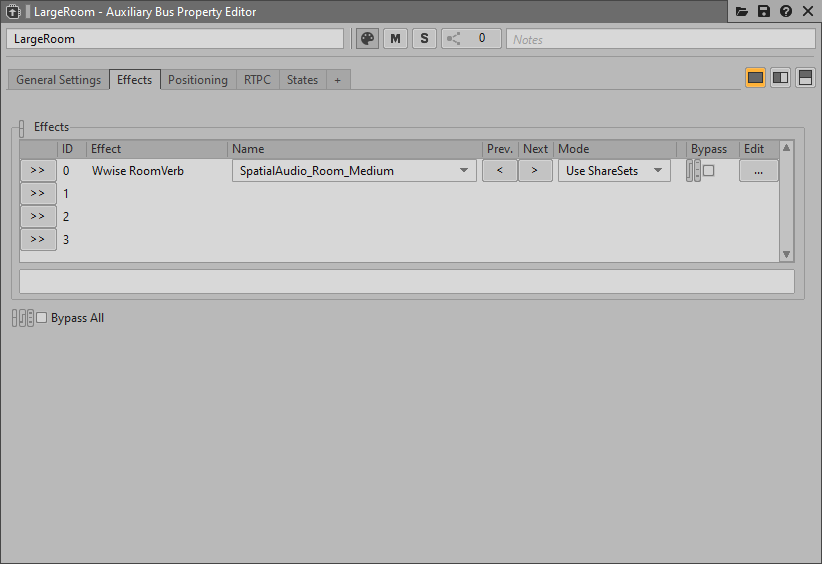The width and height of the screenshot is (822, 564).
Task: Solo the LargeRoom bus
Action: point(424,38)
